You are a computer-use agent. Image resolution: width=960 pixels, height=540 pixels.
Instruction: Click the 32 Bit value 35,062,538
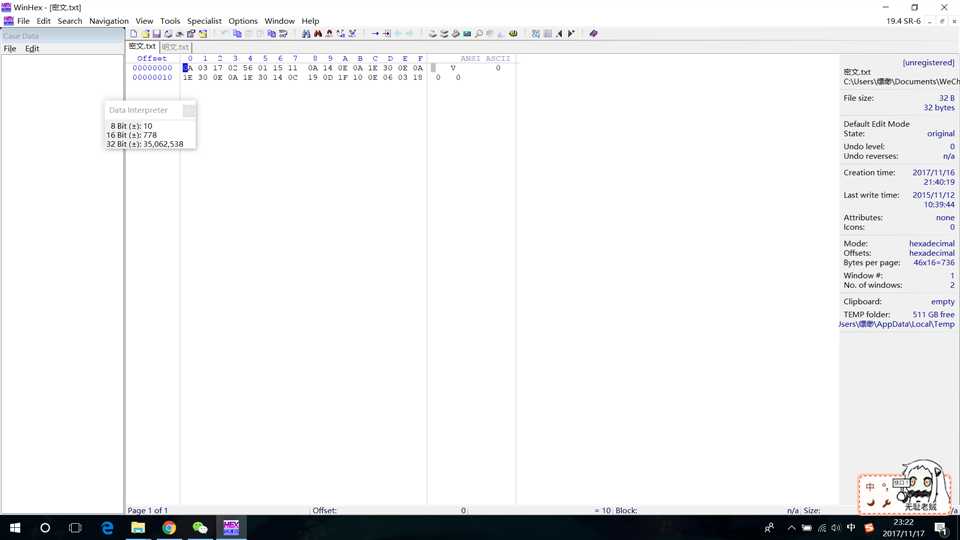tap(163, 144)
